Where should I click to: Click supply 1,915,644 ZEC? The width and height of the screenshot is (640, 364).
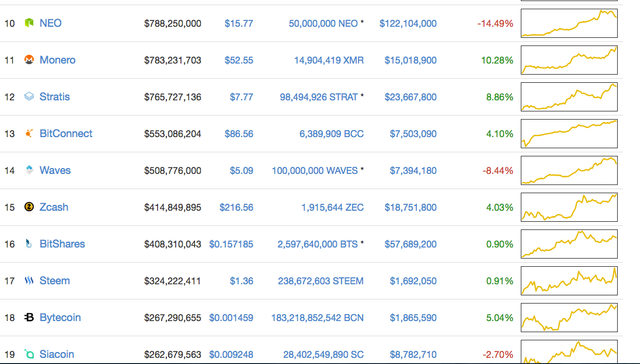pyautogui.click(x=333, y=207)
